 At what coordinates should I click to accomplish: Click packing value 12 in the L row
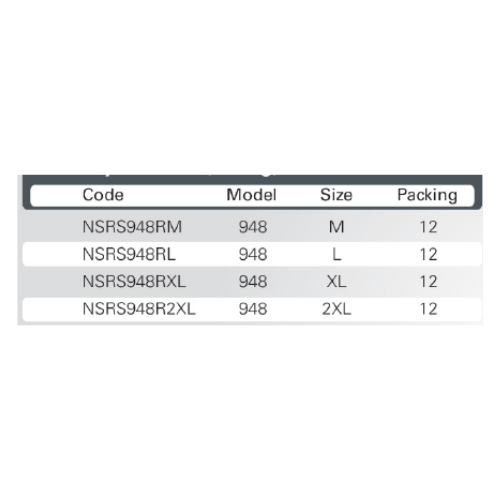coord(428,254)
